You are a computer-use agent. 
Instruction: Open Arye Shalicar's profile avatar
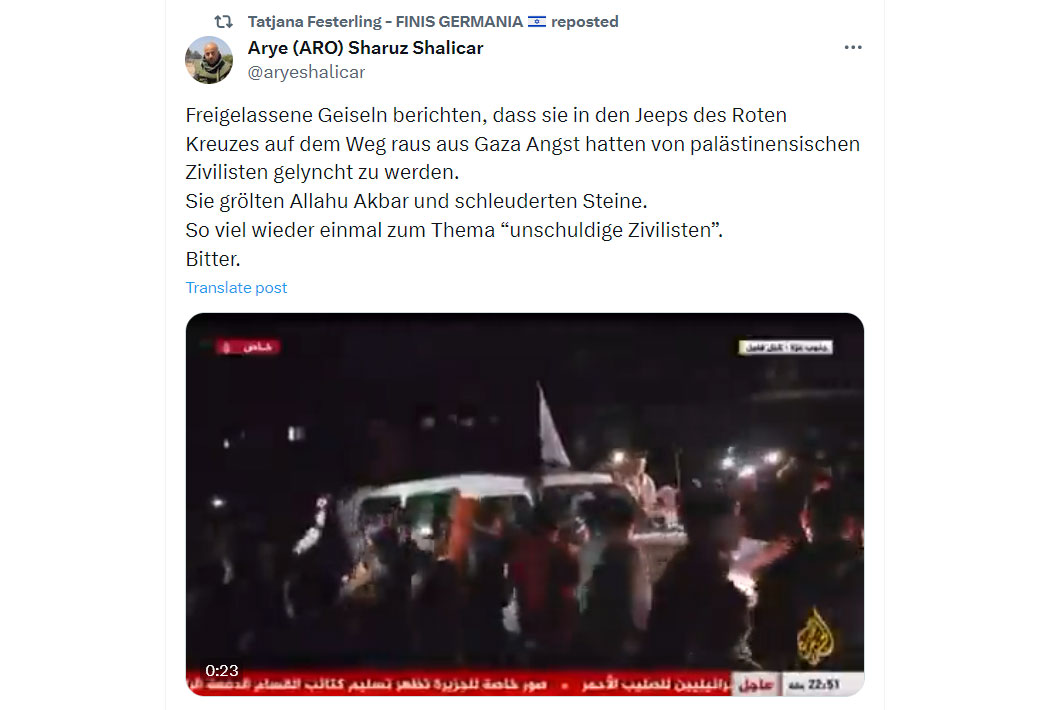click(x=209, y=60)
